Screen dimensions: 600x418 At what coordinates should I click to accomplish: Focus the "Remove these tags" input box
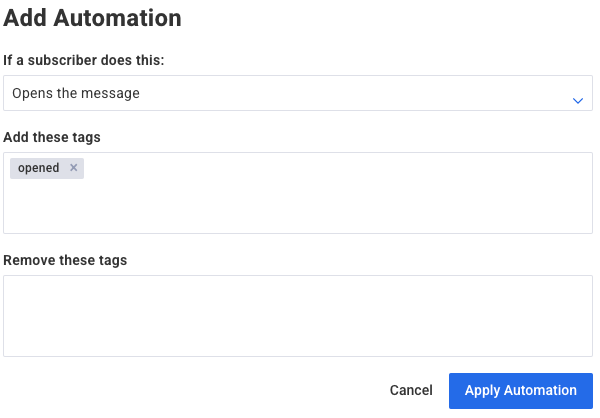[298, 316]
